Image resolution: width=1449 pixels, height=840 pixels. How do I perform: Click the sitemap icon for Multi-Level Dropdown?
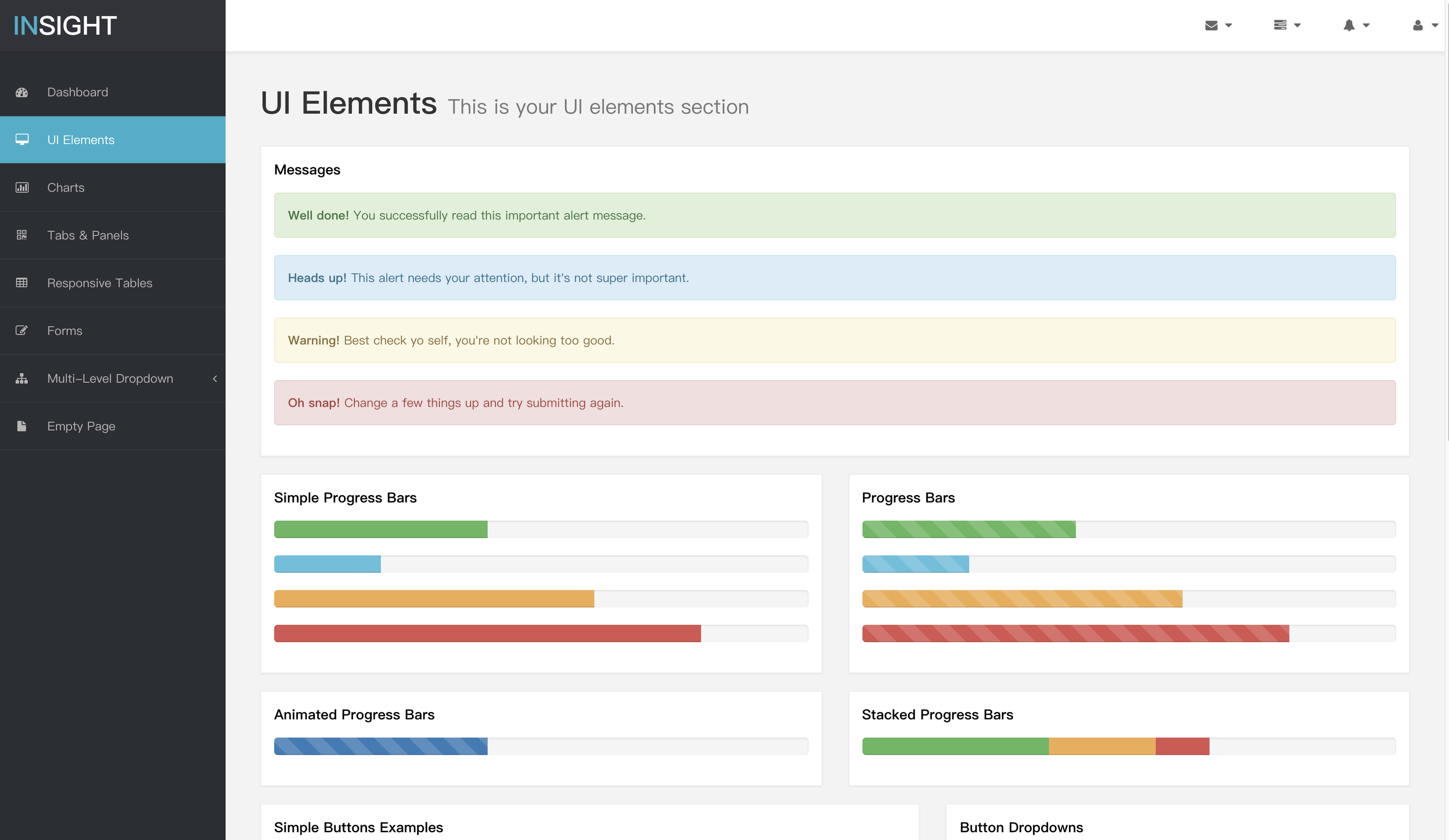(x=22, y=379)
